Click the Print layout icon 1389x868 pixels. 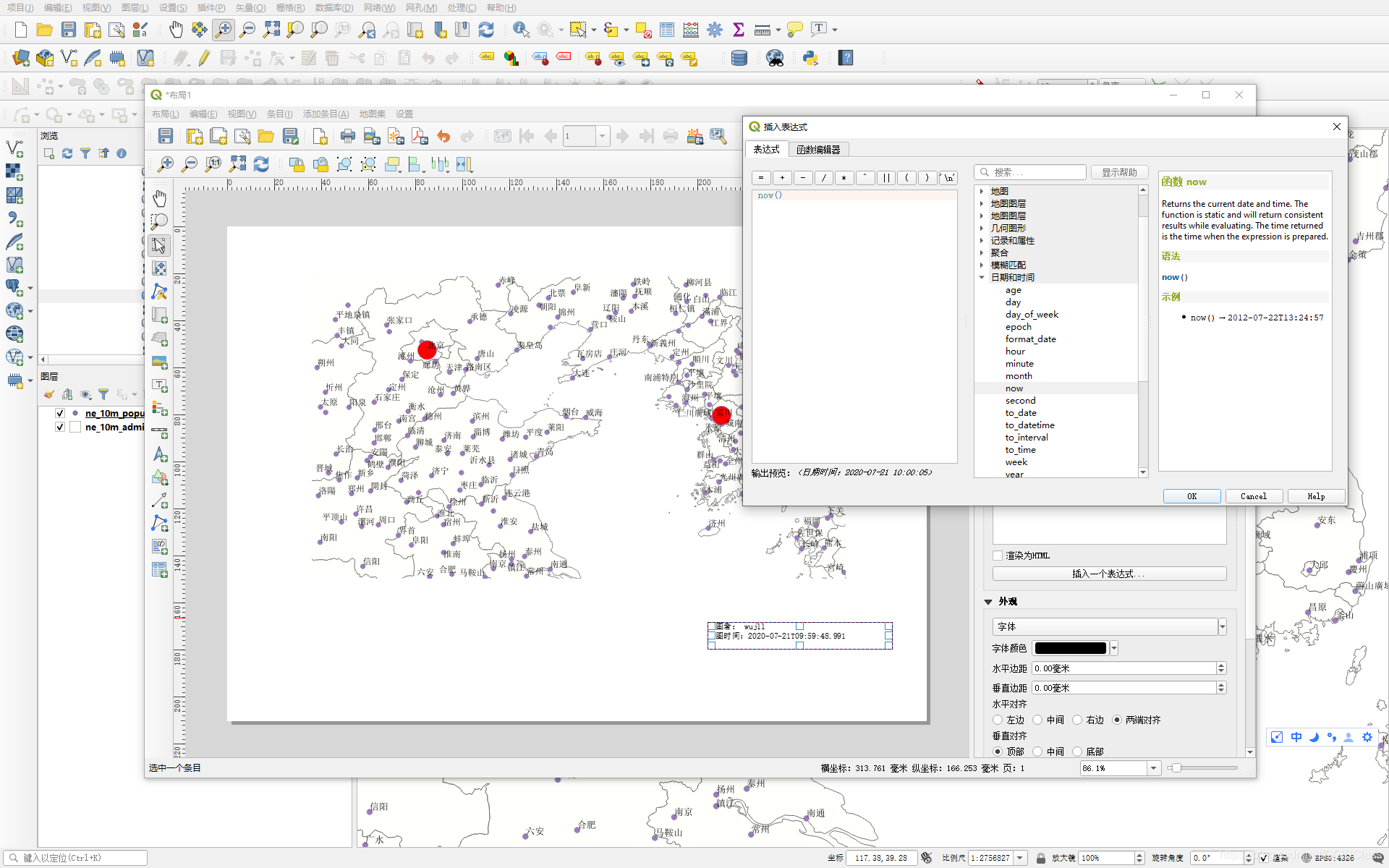pyautogui.click(x=348, y=136)
